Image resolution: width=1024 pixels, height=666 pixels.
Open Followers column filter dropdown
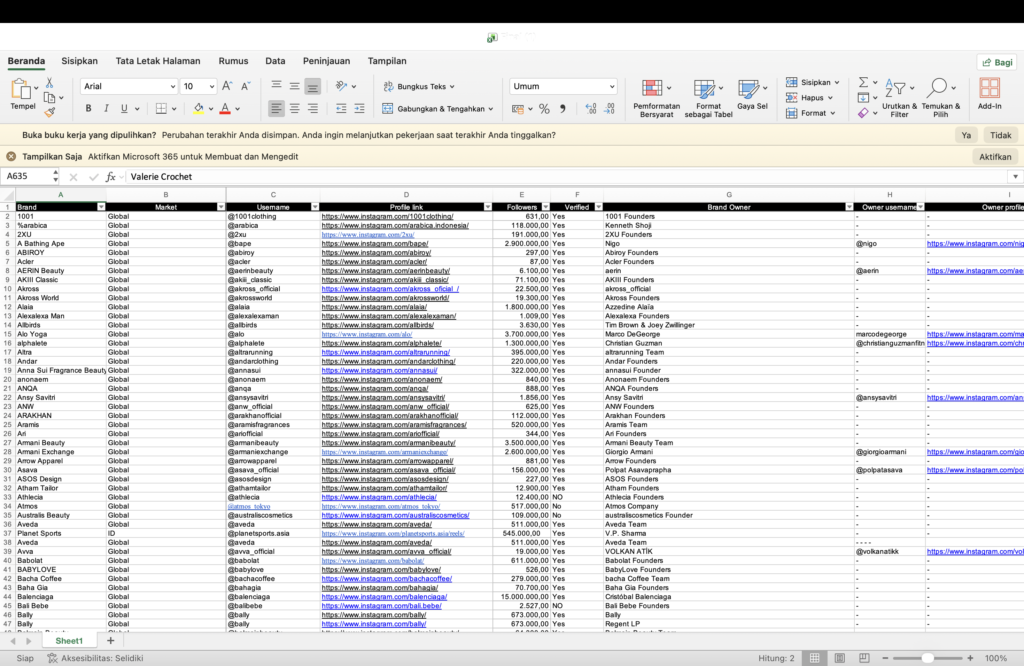(545, 207)
